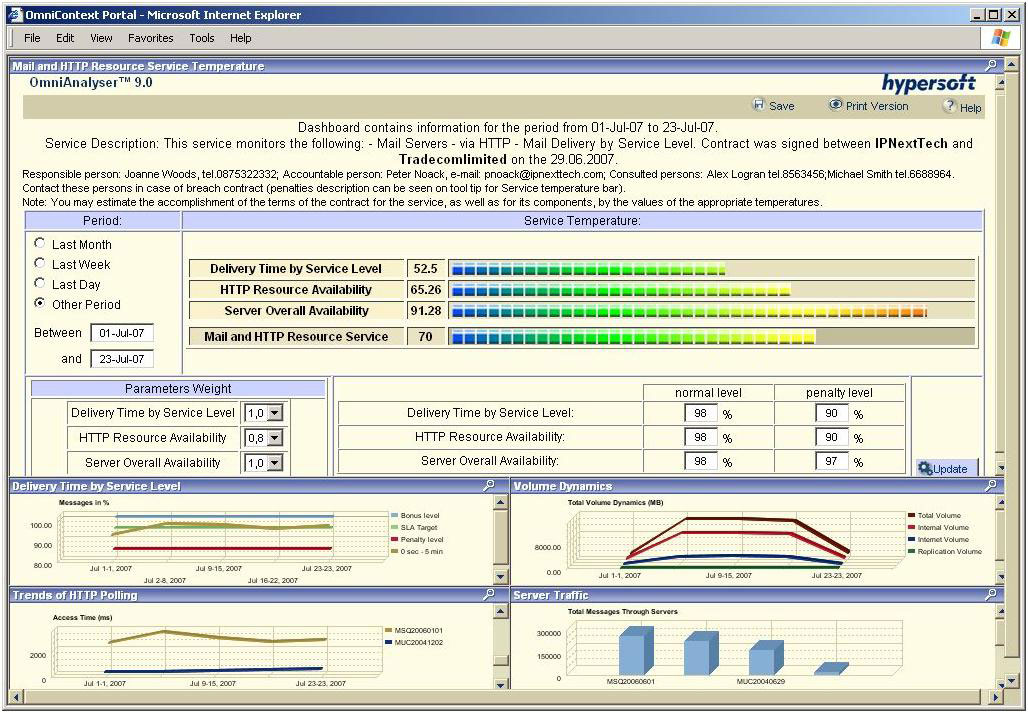Screen dimensions: 1028x713
Task: Click Delivery Time chart scroll down arrow
Action: 500,577
